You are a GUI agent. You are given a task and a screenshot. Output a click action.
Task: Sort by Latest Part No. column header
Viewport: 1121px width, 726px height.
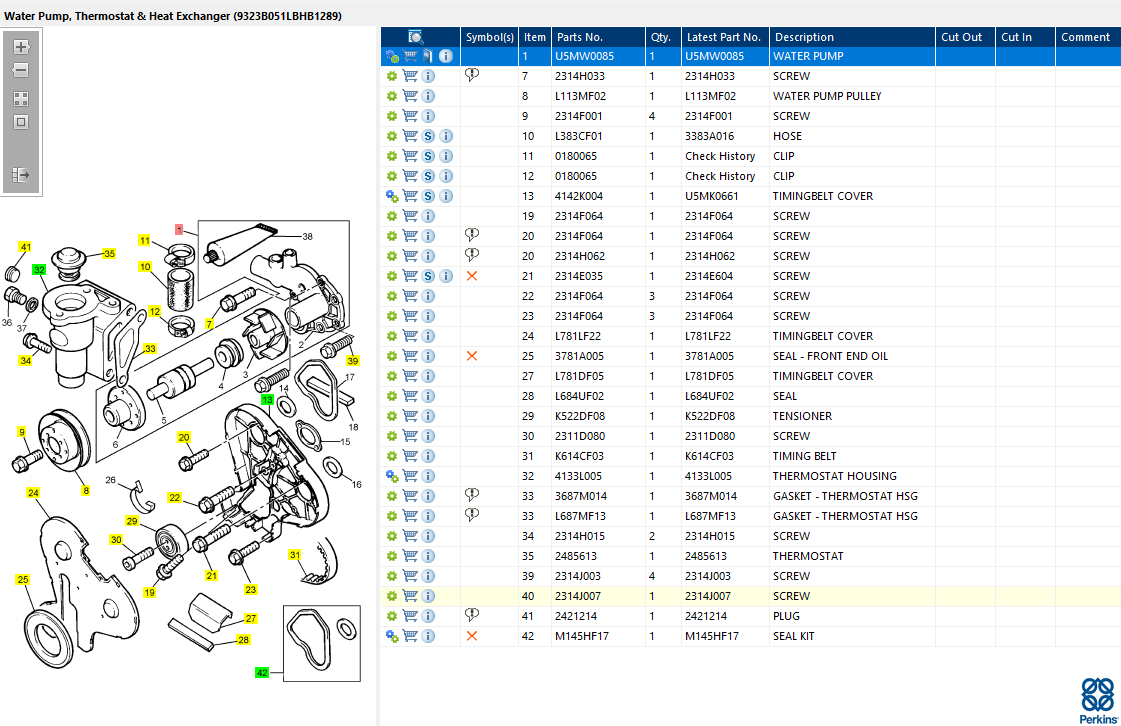tap(725, 37)
